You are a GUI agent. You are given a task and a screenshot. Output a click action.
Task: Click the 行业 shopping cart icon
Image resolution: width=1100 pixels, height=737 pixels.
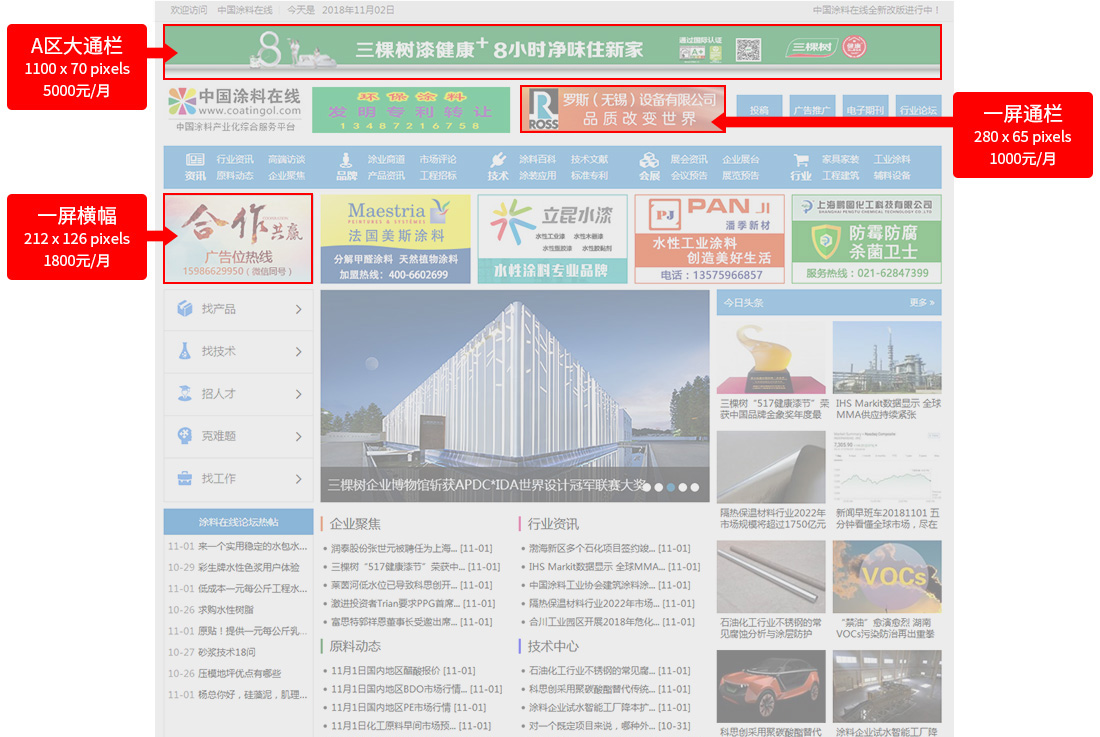point(800,160)
